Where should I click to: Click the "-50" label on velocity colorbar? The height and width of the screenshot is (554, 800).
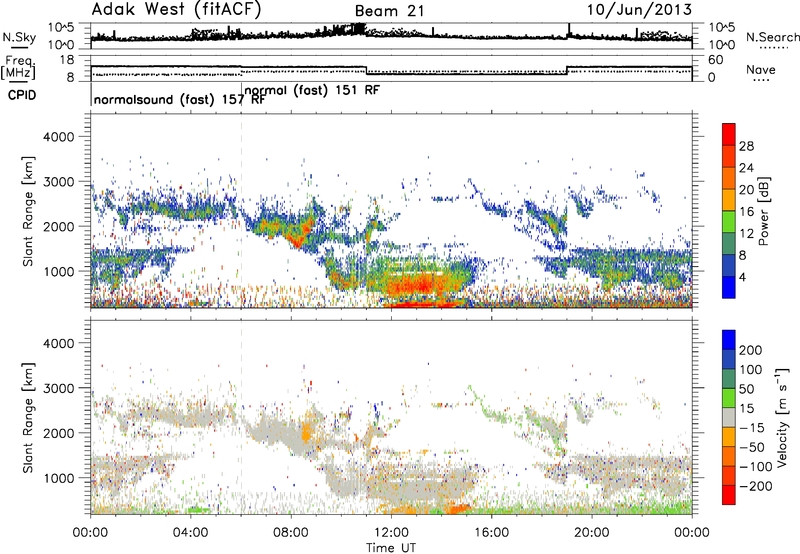click(752, 447)
